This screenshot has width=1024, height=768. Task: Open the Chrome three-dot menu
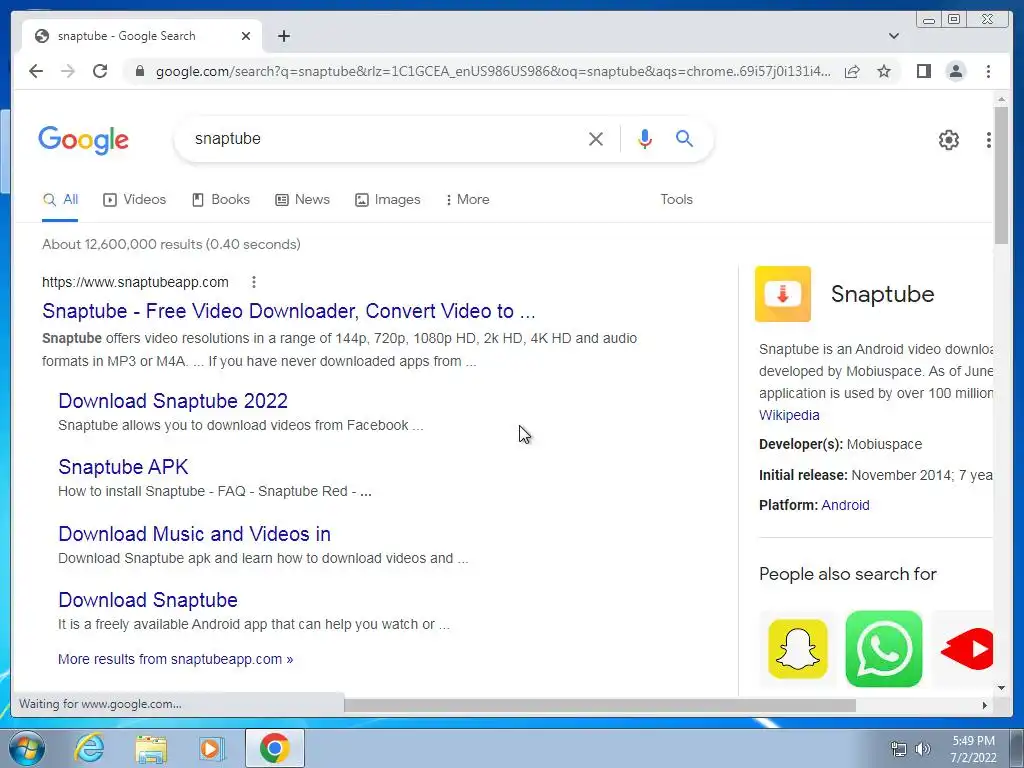pos(988,71)
